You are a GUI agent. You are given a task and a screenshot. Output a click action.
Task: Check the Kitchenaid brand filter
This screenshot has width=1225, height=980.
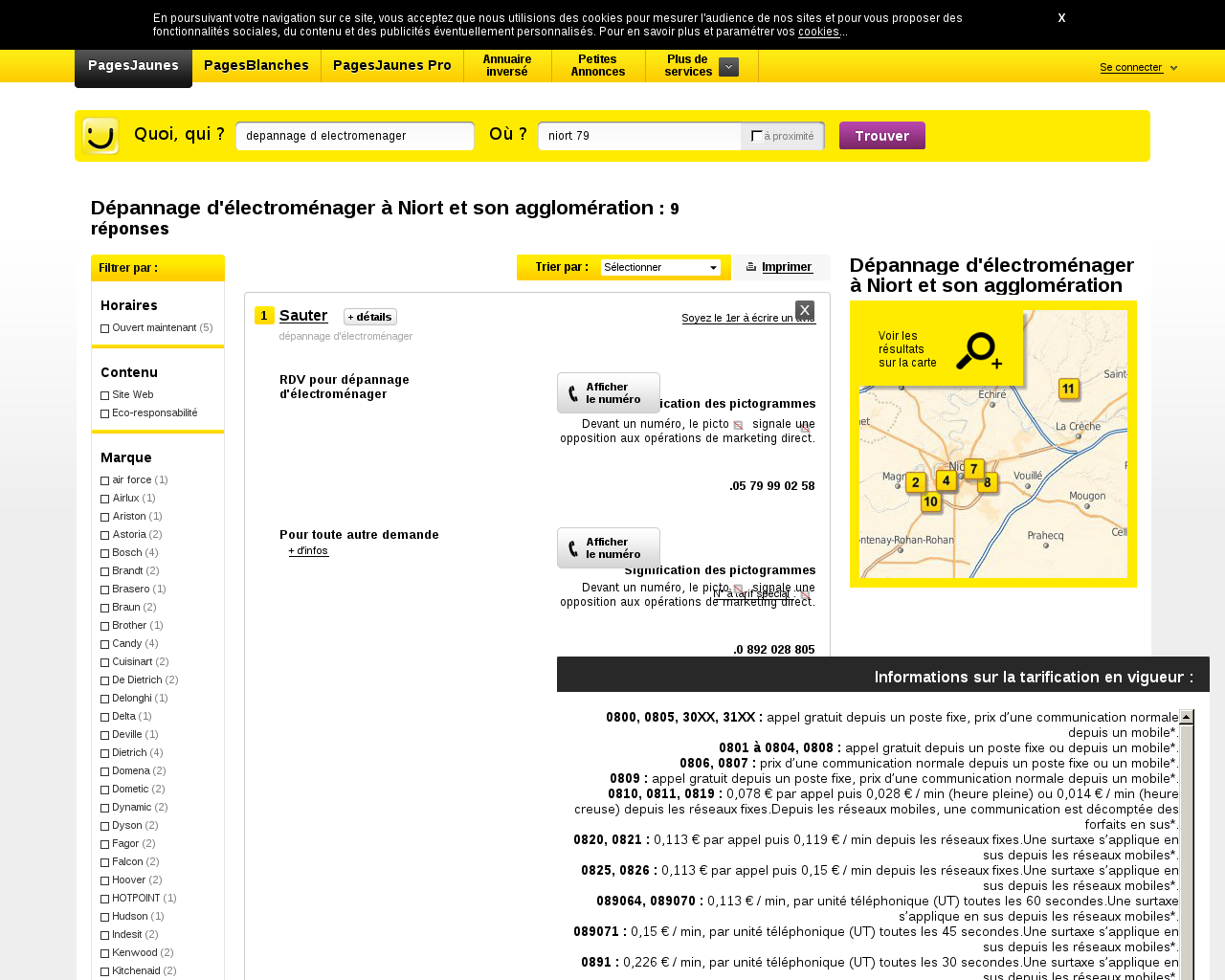tap(105, 971)
